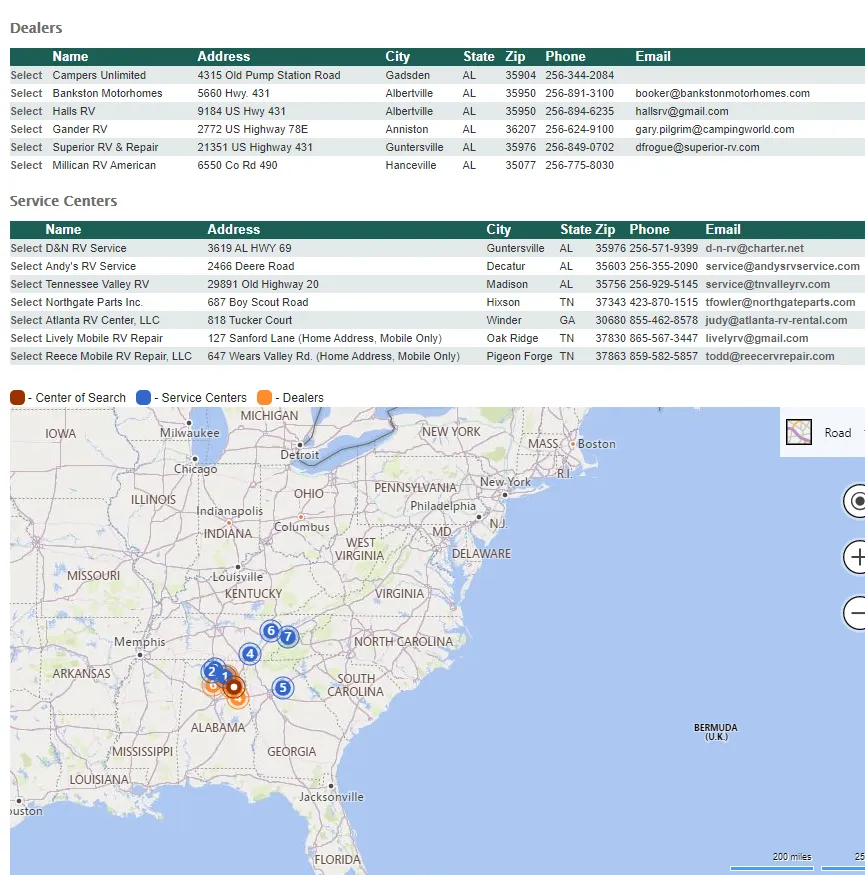
Task: Select Atlanta RV Center, LLC
Action: (26, 320)
